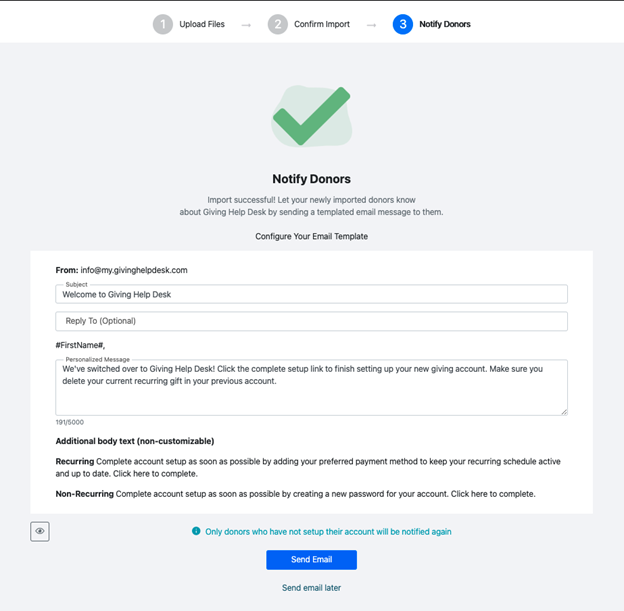Go to Confirm Import step
Screen dimensions: 624x611
pos(322,24)
